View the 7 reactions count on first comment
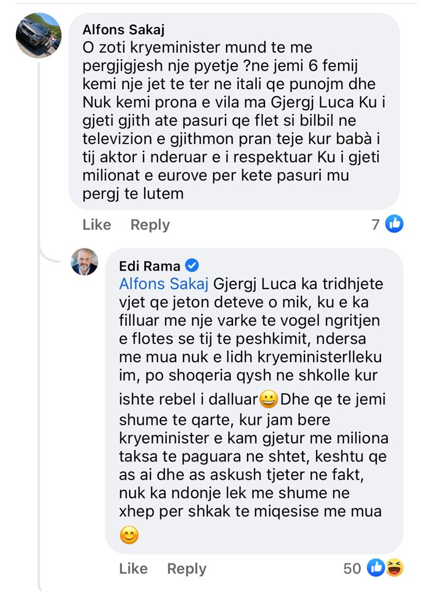 click(x=375, y=225)
